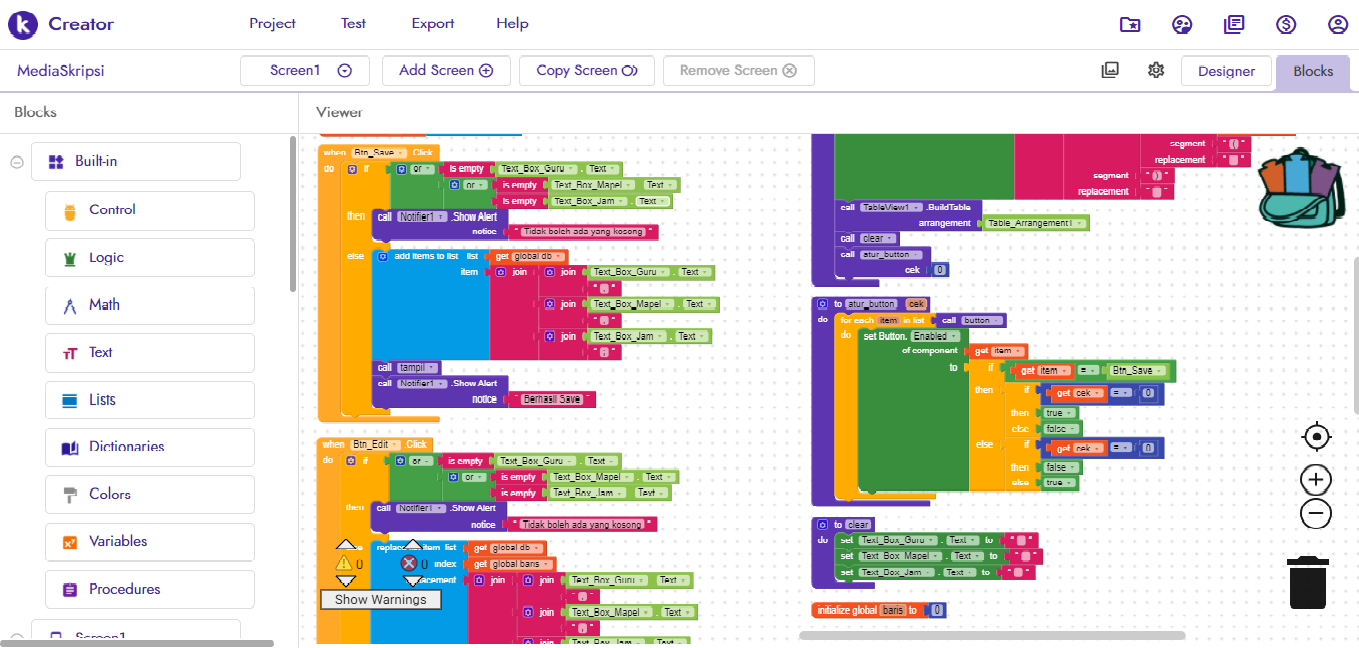Open the documentation library icon

(x=1234, y=25)
